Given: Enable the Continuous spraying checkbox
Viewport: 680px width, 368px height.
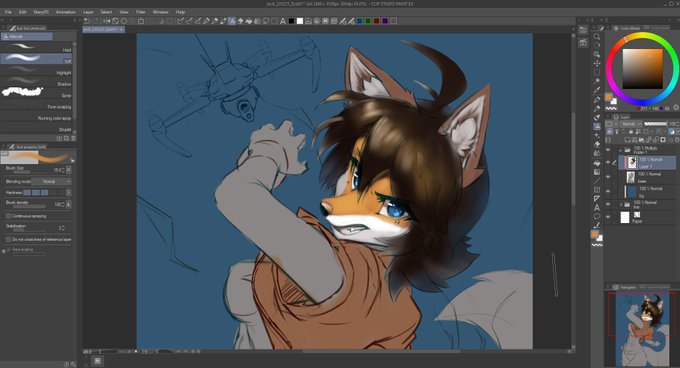Looking at the screenshot, I should (8, 216).
